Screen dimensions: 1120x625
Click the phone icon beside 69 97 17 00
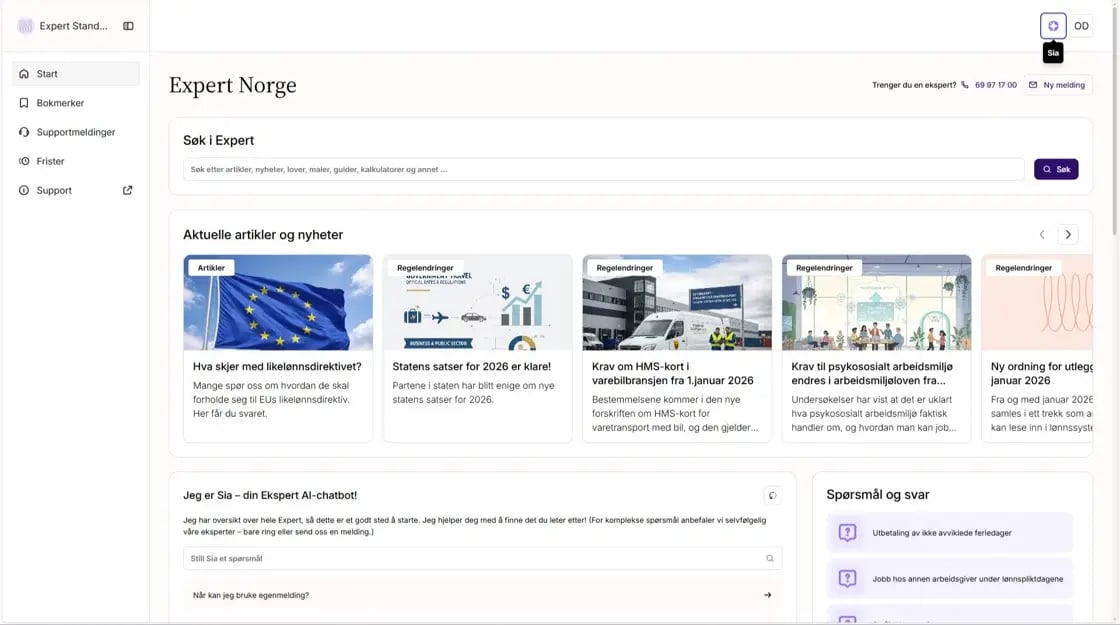[965, 85]
